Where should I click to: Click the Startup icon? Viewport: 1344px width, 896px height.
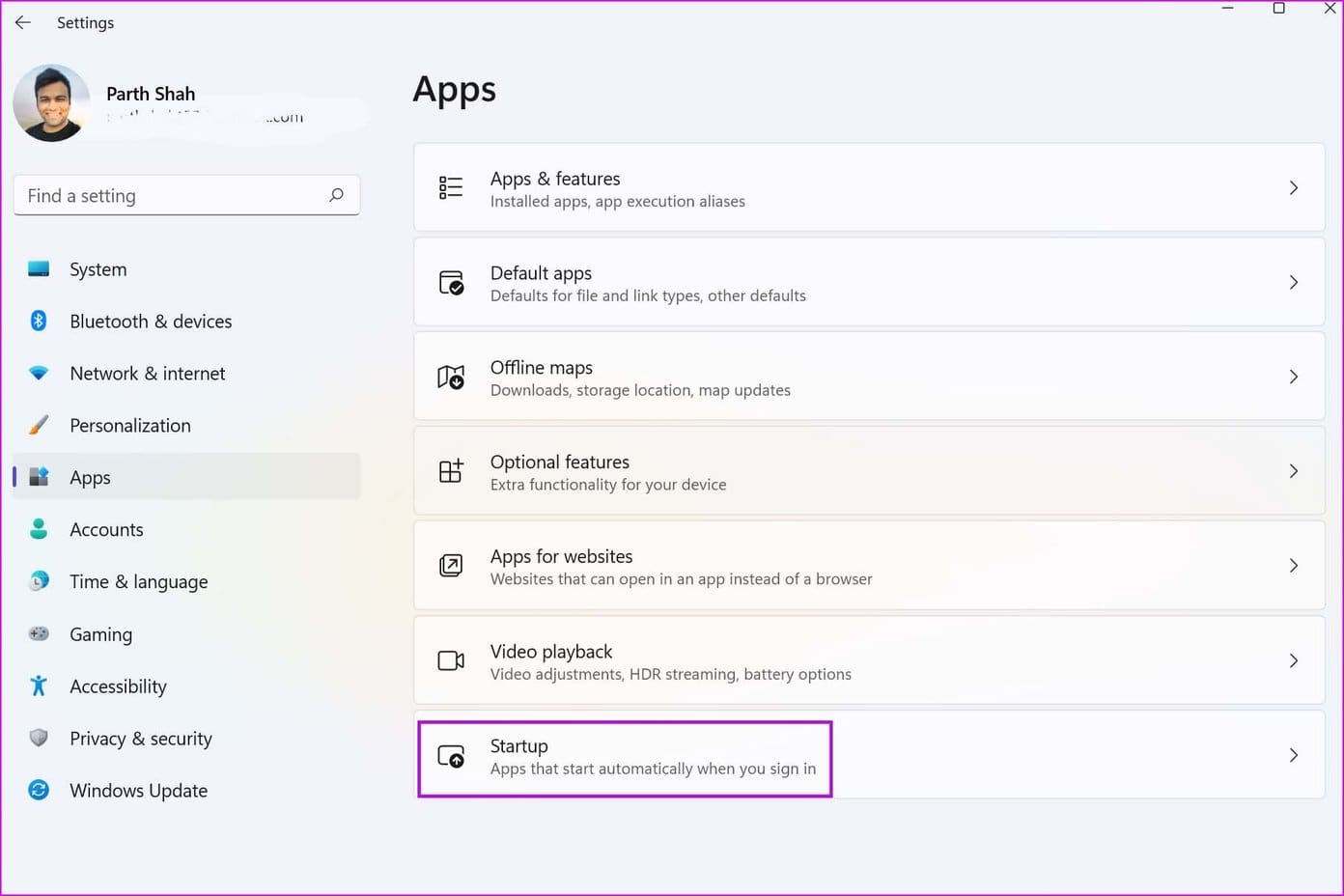tap(451, 755)
